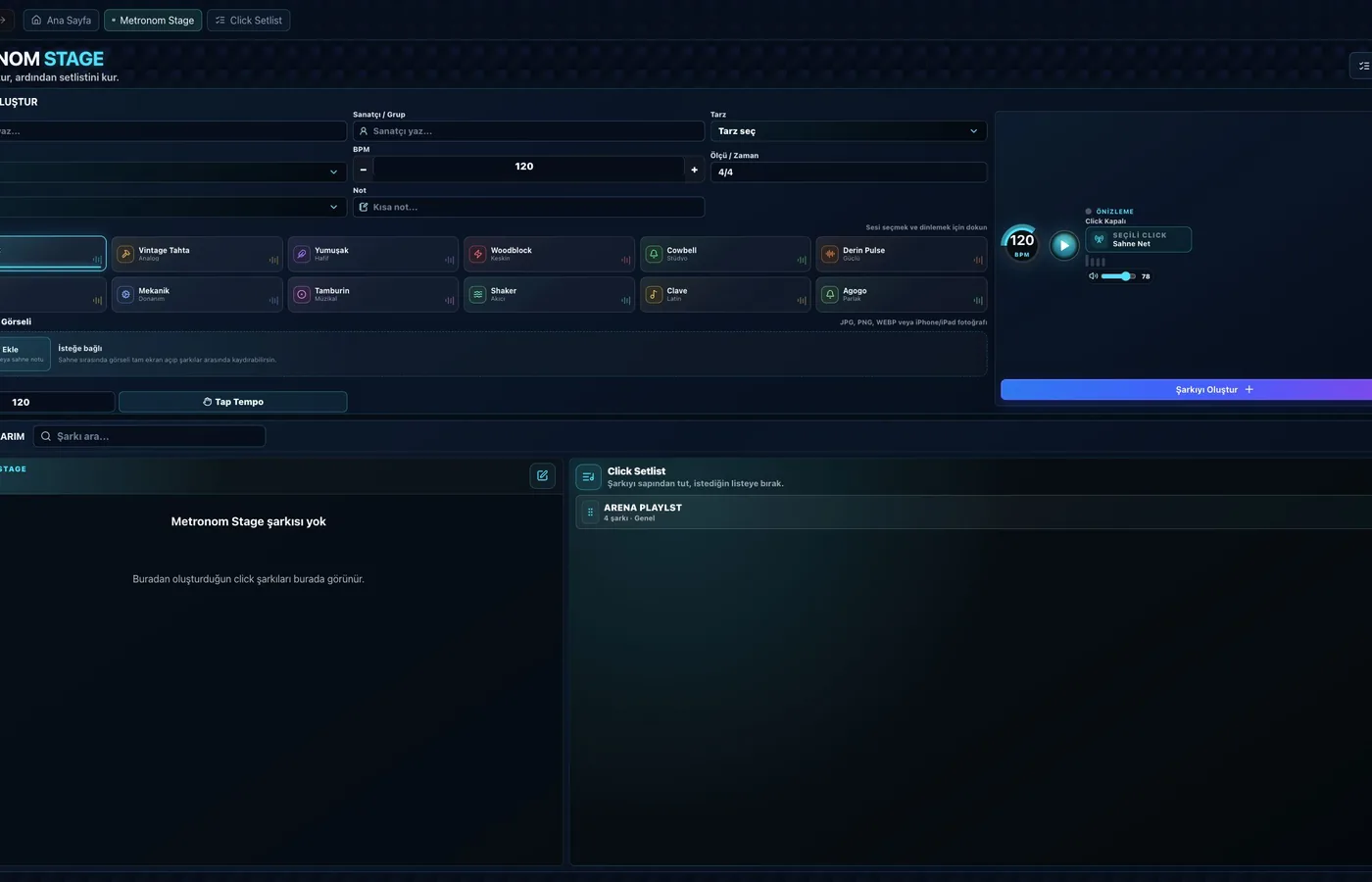1372x882 pixels.
Task: Go to the Ana Sayfa tab
Action: pos(61,20)
